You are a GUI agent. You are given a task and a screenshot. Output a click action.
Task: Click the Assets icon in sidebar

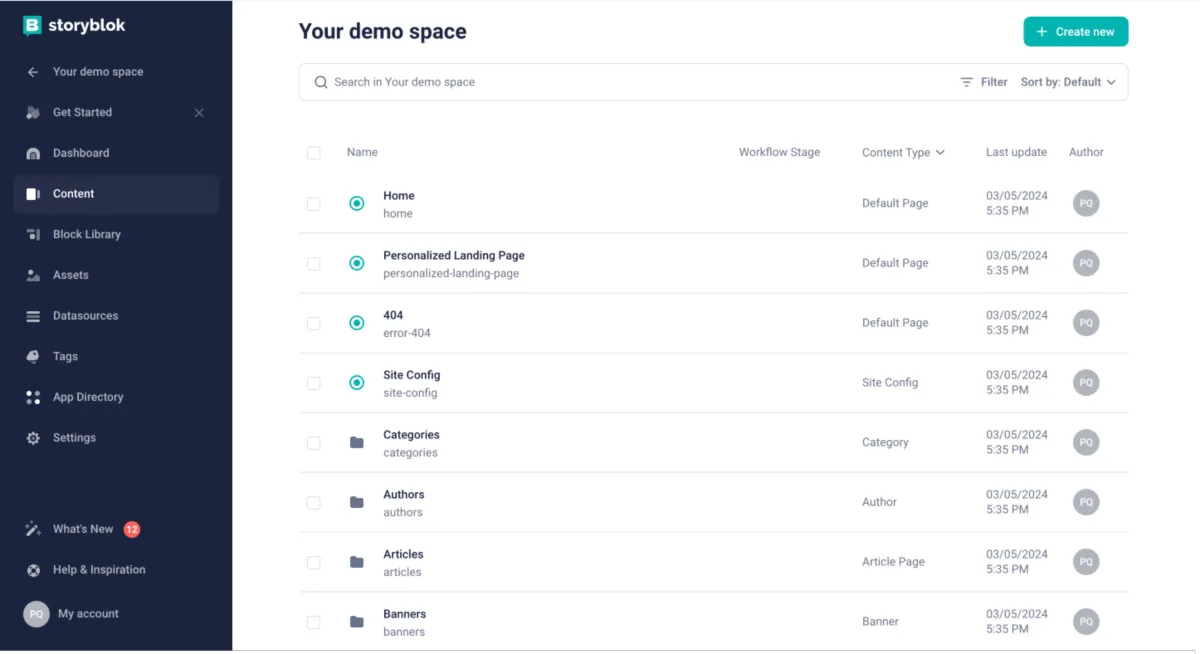[33, 275]
